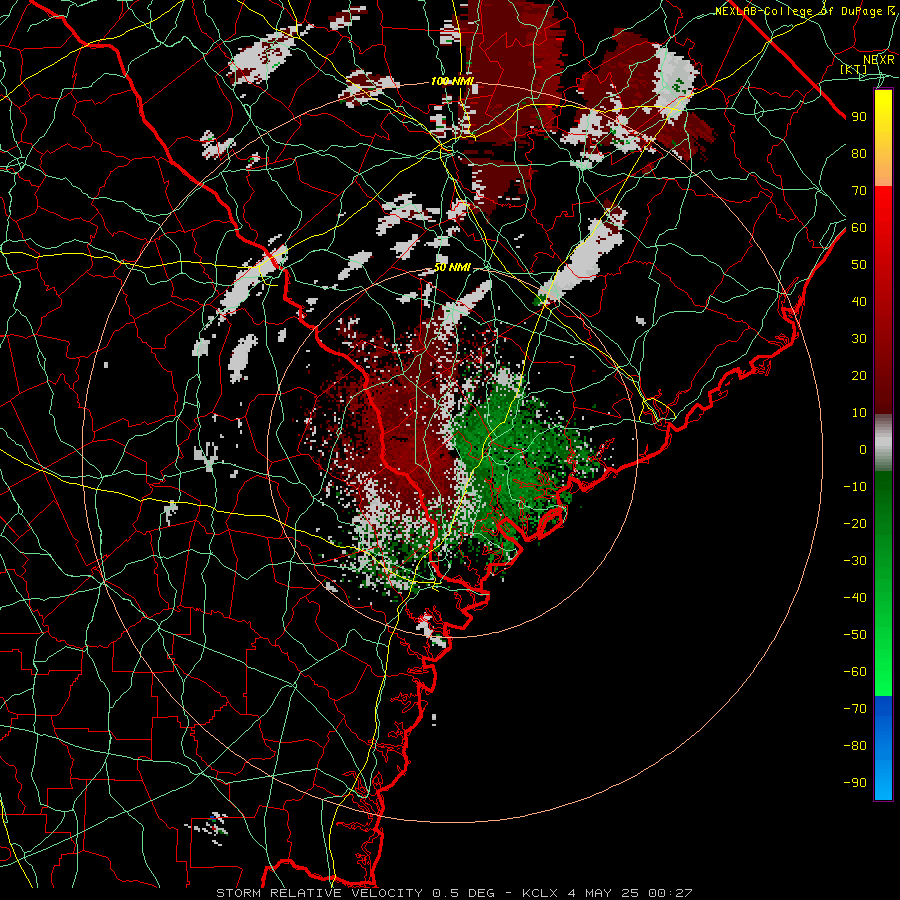The image size is (900, 900).
Task: Click the 20 value on the velocity scale
Action: (x=859, y=375)
